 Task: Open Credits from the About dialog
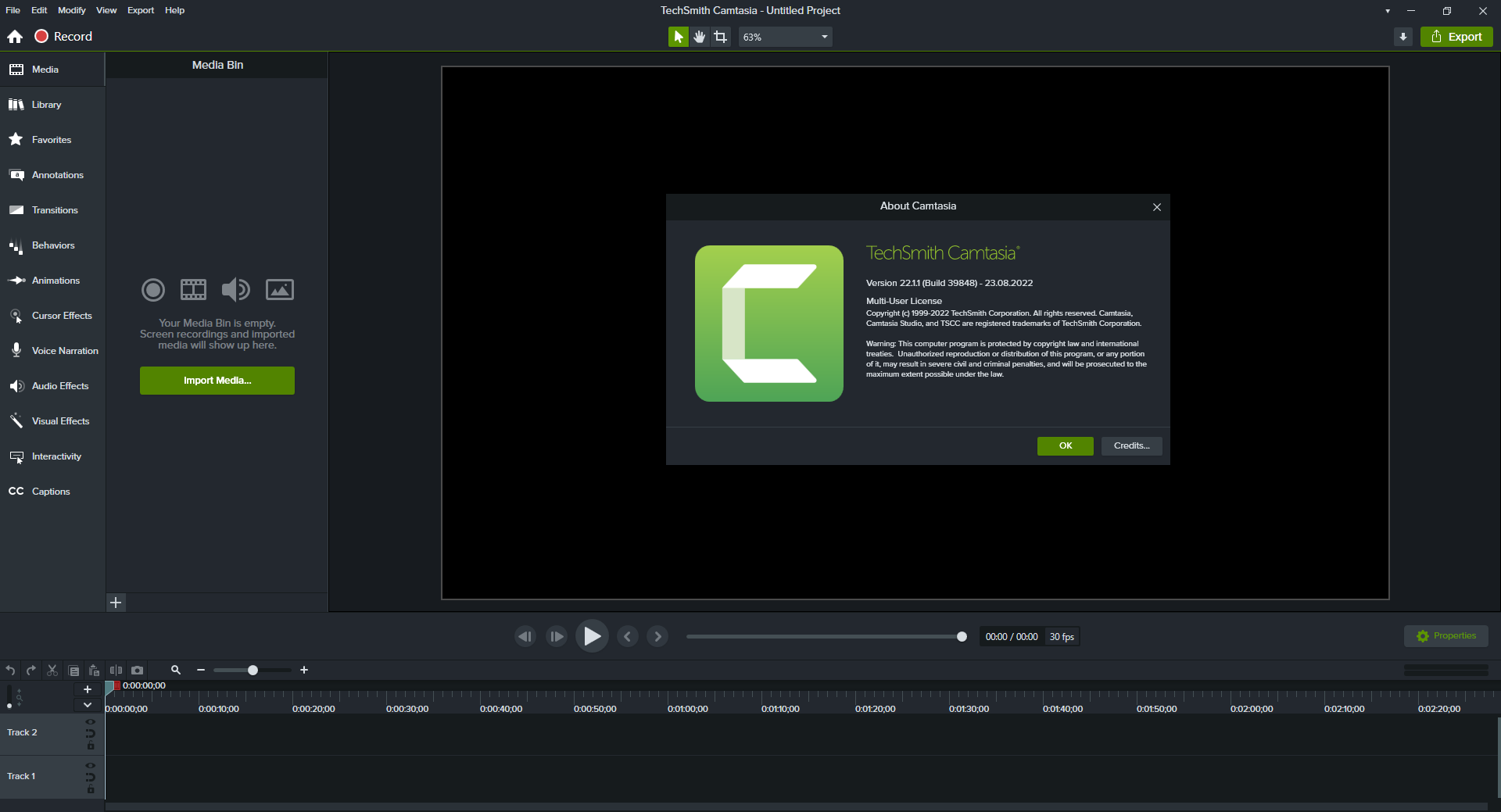click(1131, 445)
